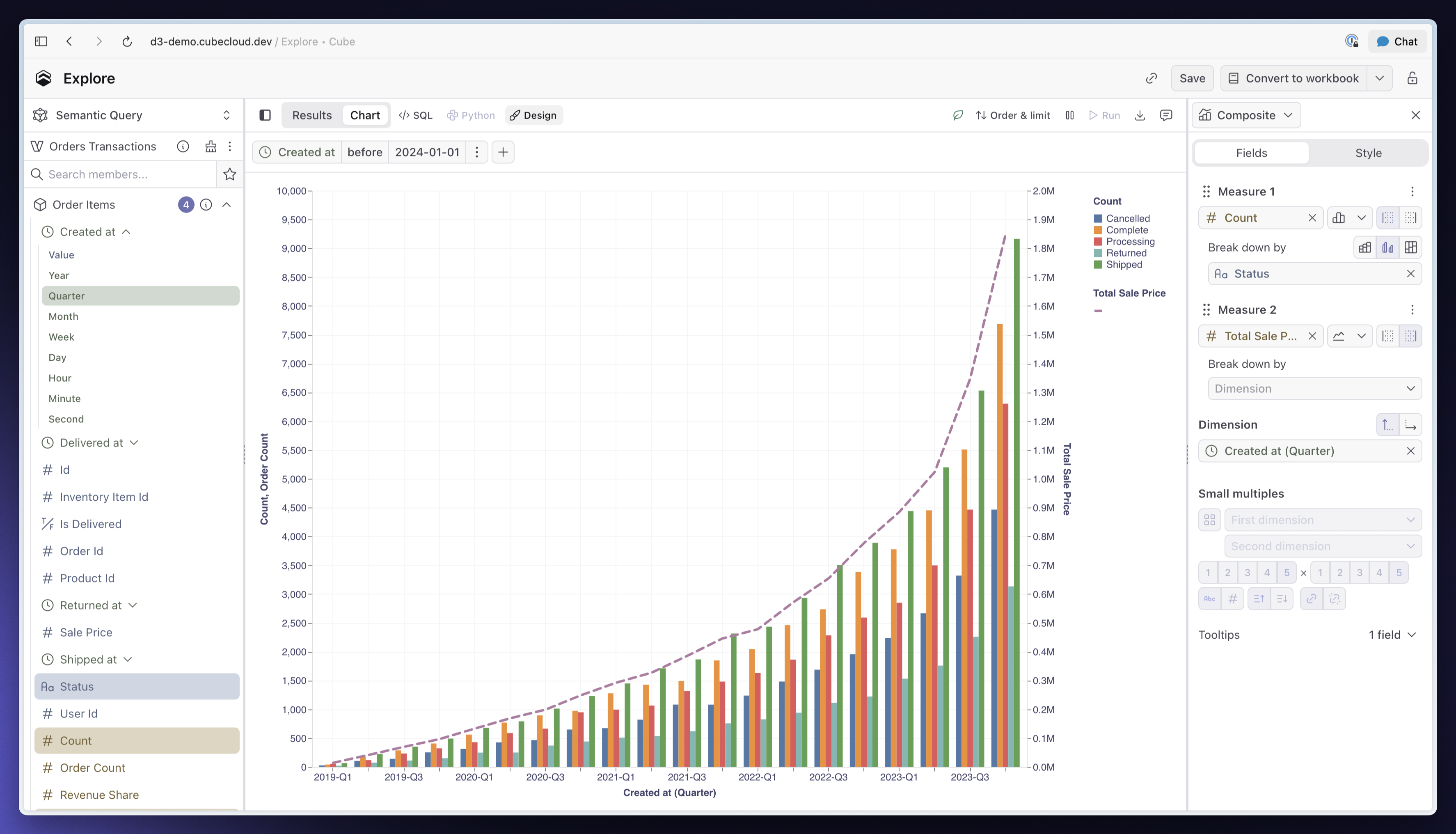Click the Cube logo next to Explore
Image resolution: width=1456 pixels, height=834 pixels.
click(x=43, y=78)
